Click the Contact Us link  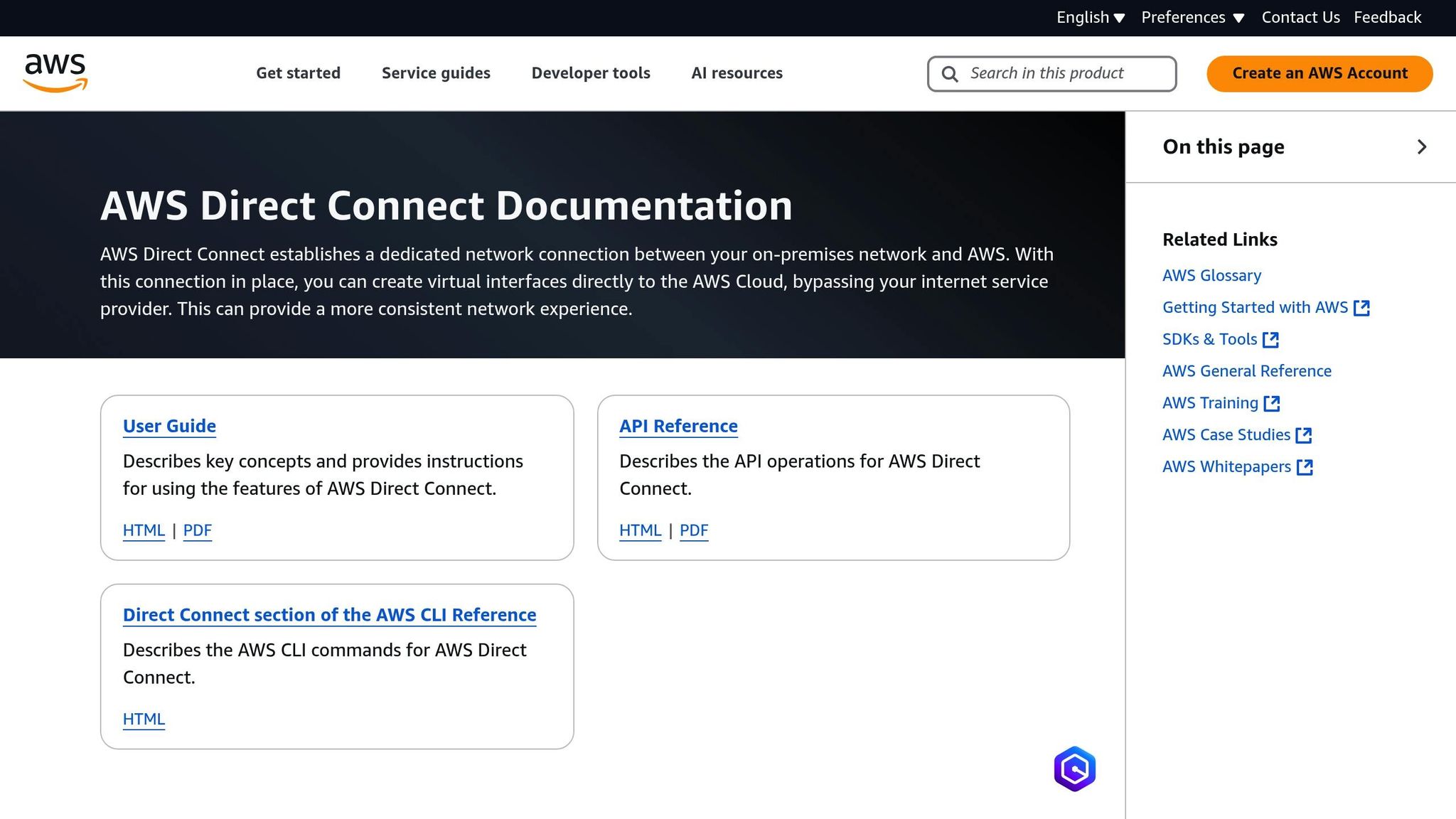(x=1300, y=18)
